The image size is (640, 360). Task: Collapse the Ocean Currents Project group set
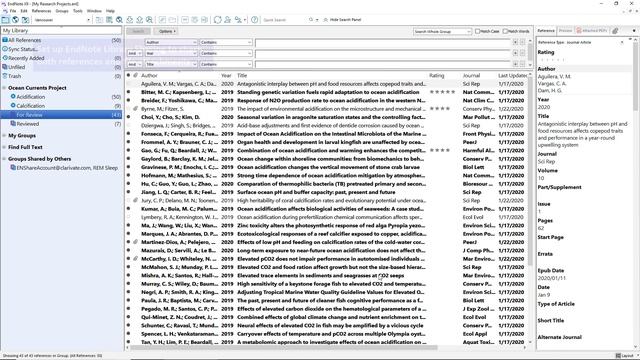pos(4,88)
